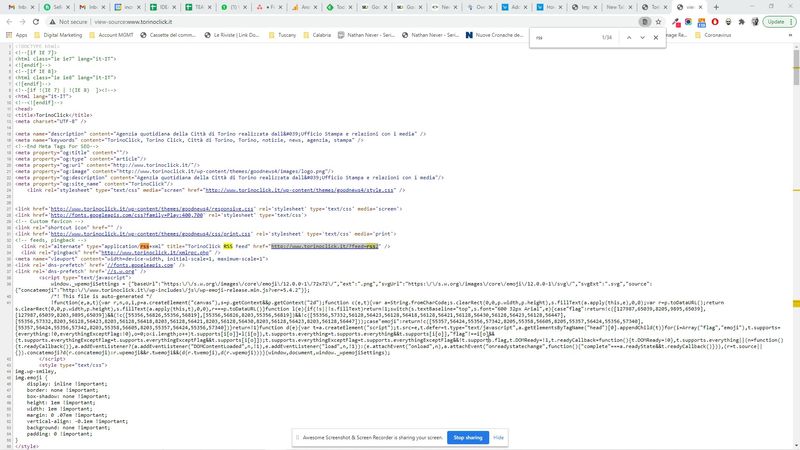The height and width of the screenshot is (450, 800).
Task: Open the Digital Marketing bookmarks folder
Action: [x=58, y=35]
